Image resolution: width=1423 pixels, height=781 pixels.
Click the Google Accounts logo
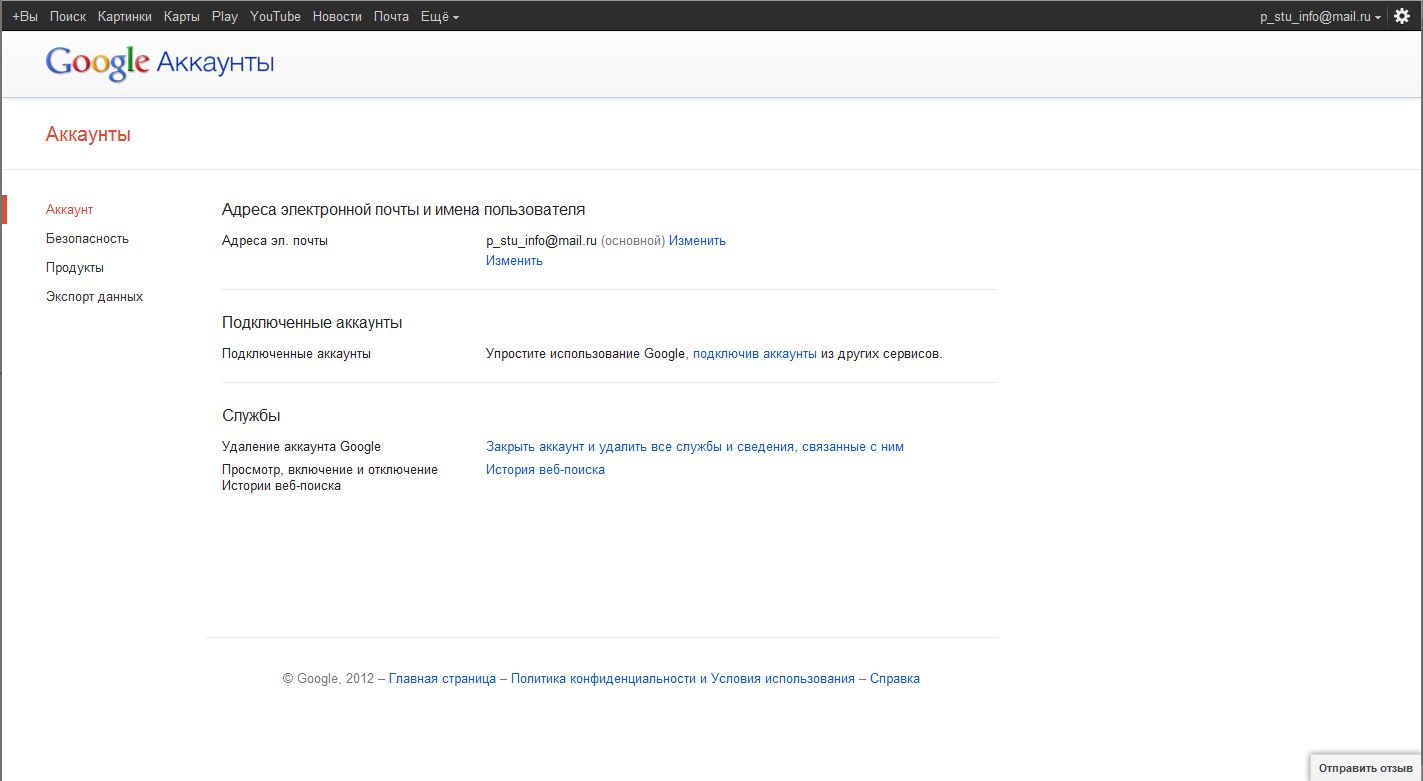pos(160,63)
